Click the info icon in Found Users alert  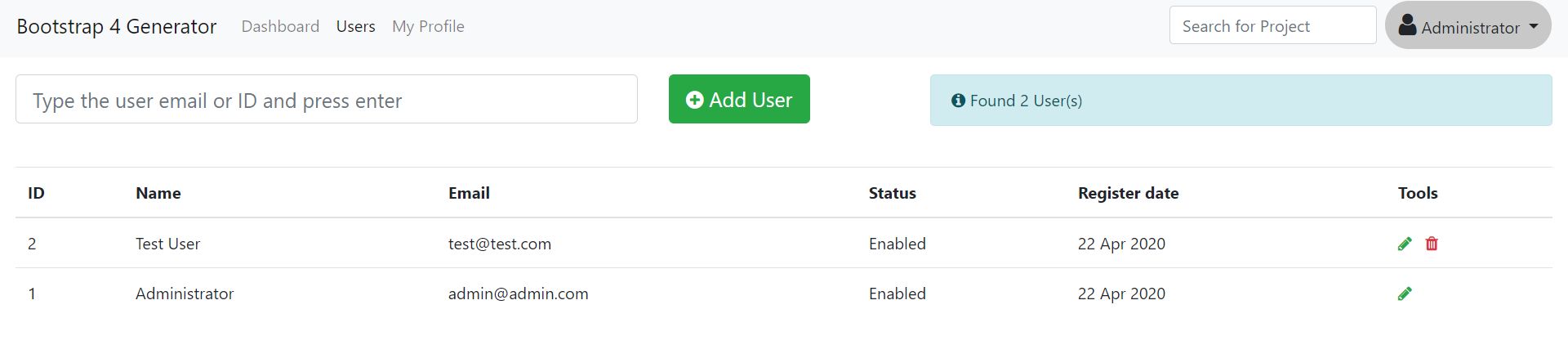958,101
